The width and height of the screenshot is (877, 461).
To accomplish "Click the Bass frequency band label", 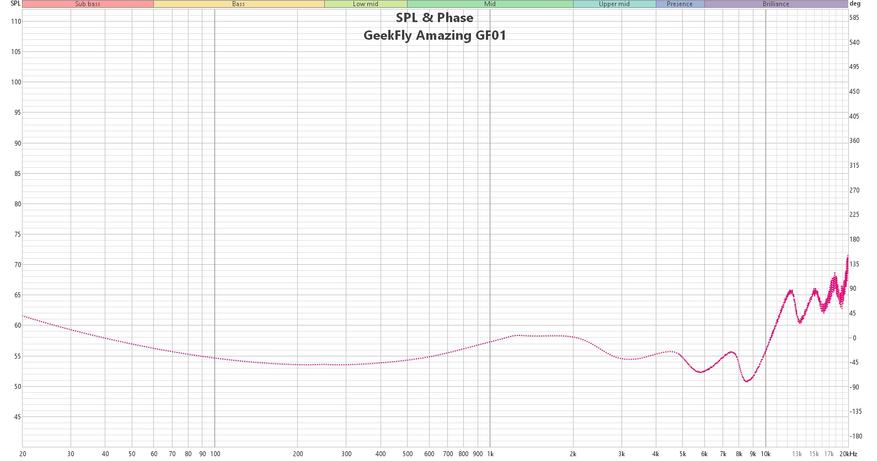I will tap(239, 4).
